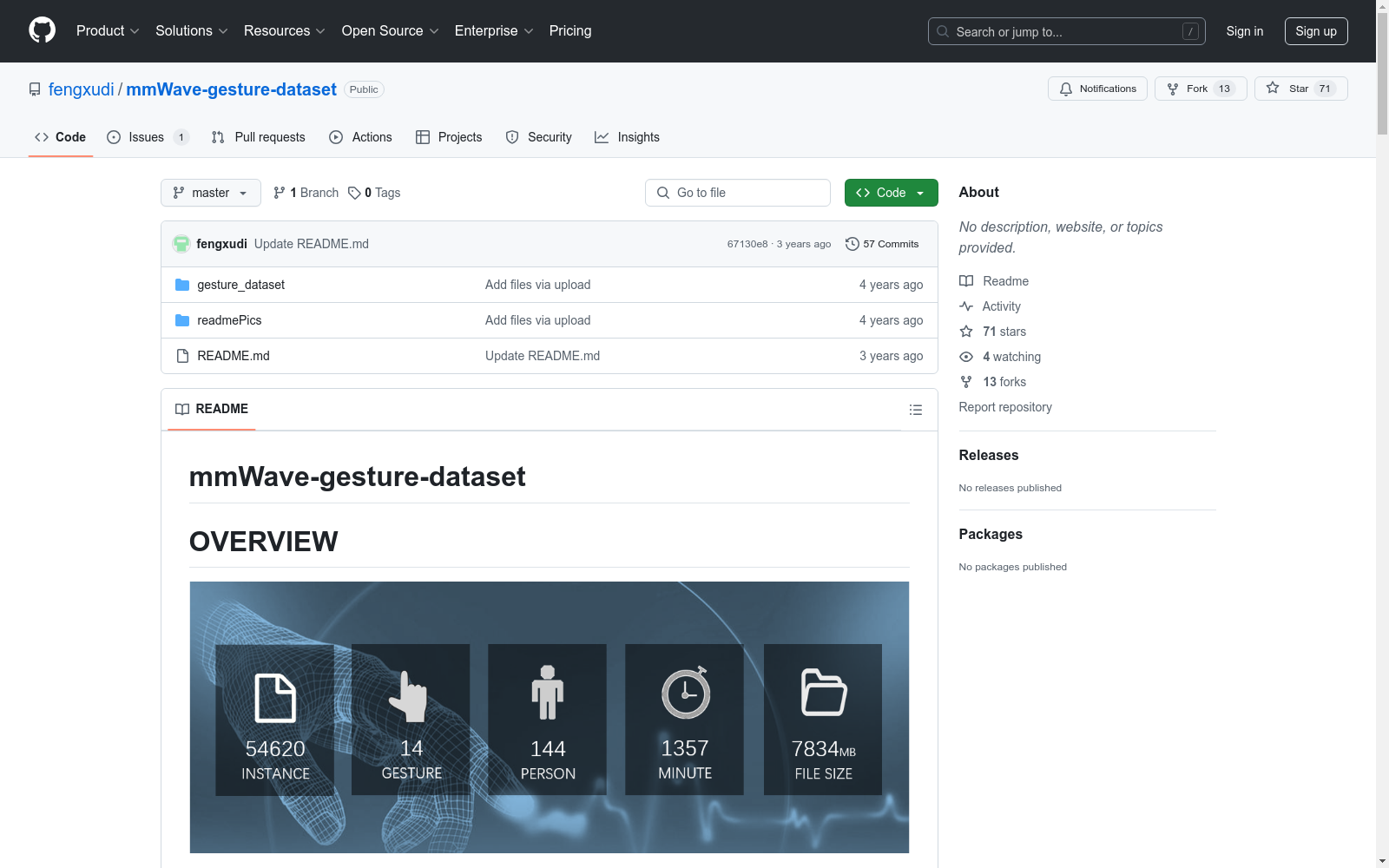Click the repository icon beside fengxudi
The width and height of the screenshot is (1389, 868).
coord(35,89)
